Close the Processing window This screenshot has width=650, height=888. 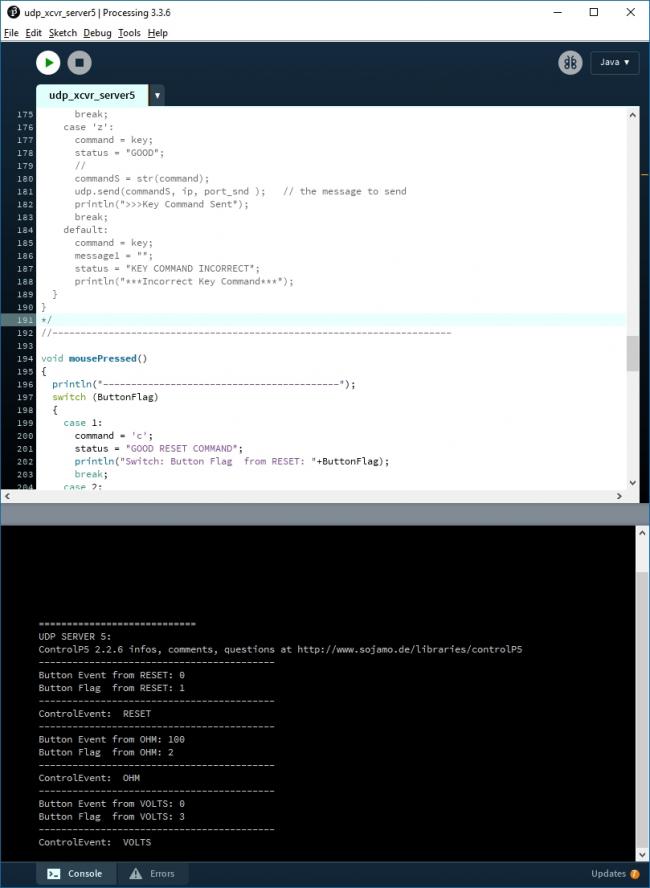(630, 12)
